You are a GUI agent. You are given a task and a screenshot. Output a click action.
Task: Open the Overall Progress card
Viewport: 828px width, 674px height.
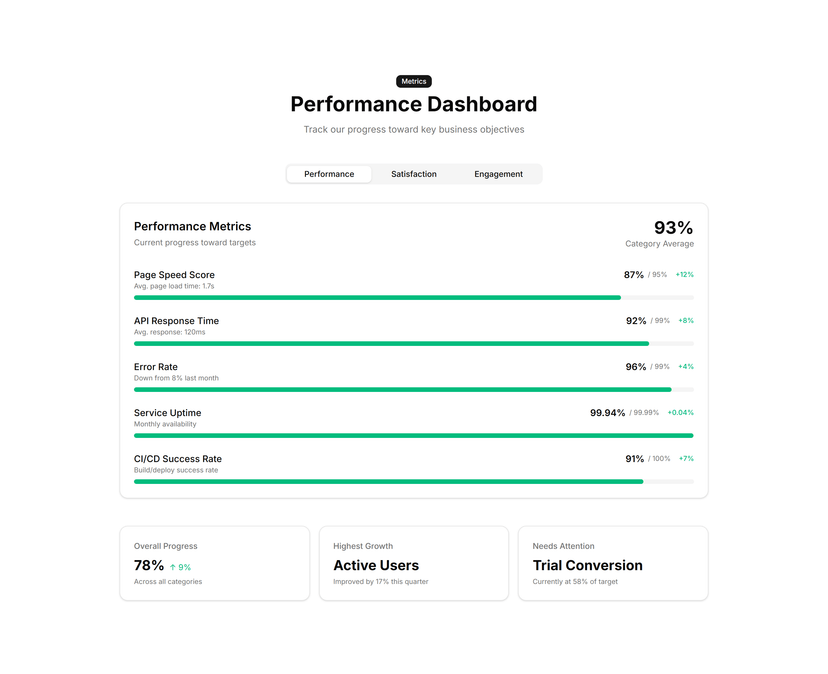214,563
